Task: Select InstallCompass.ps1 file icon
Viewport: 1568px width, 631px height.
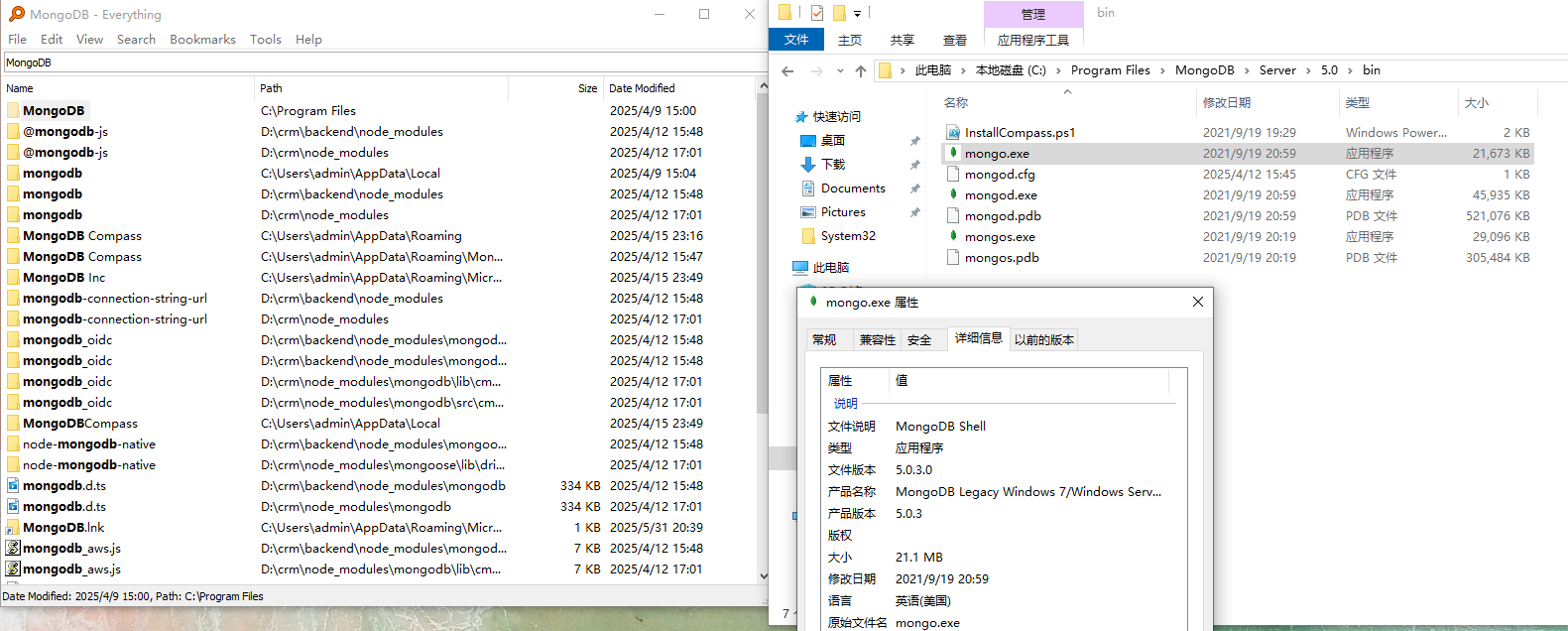Action: (x=953, y=132)
